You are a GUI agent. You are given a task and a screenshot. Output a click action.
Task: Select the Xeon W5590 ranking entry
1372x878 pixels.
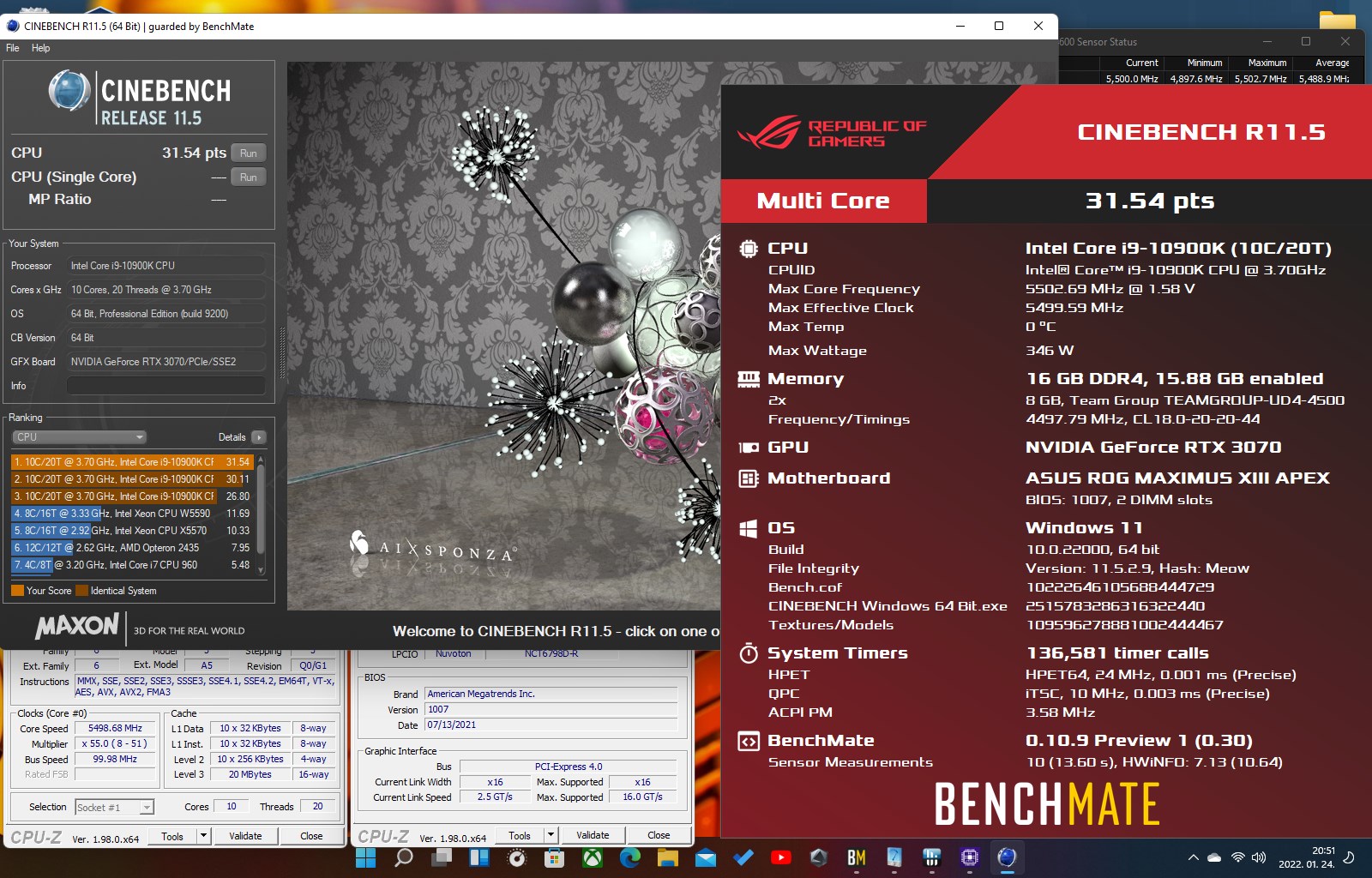point(132,513)
